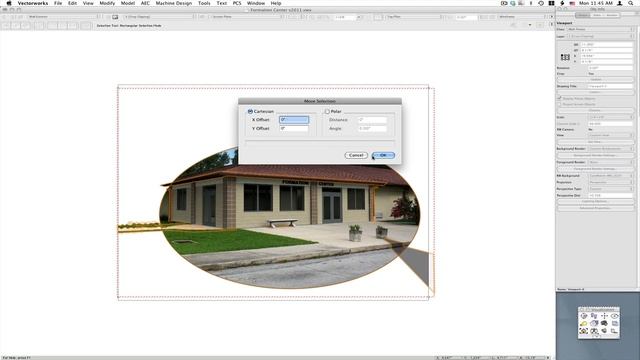The image size is (640, 360).
Task: Open the Tools menu
Action: click(x=204, y=3)
